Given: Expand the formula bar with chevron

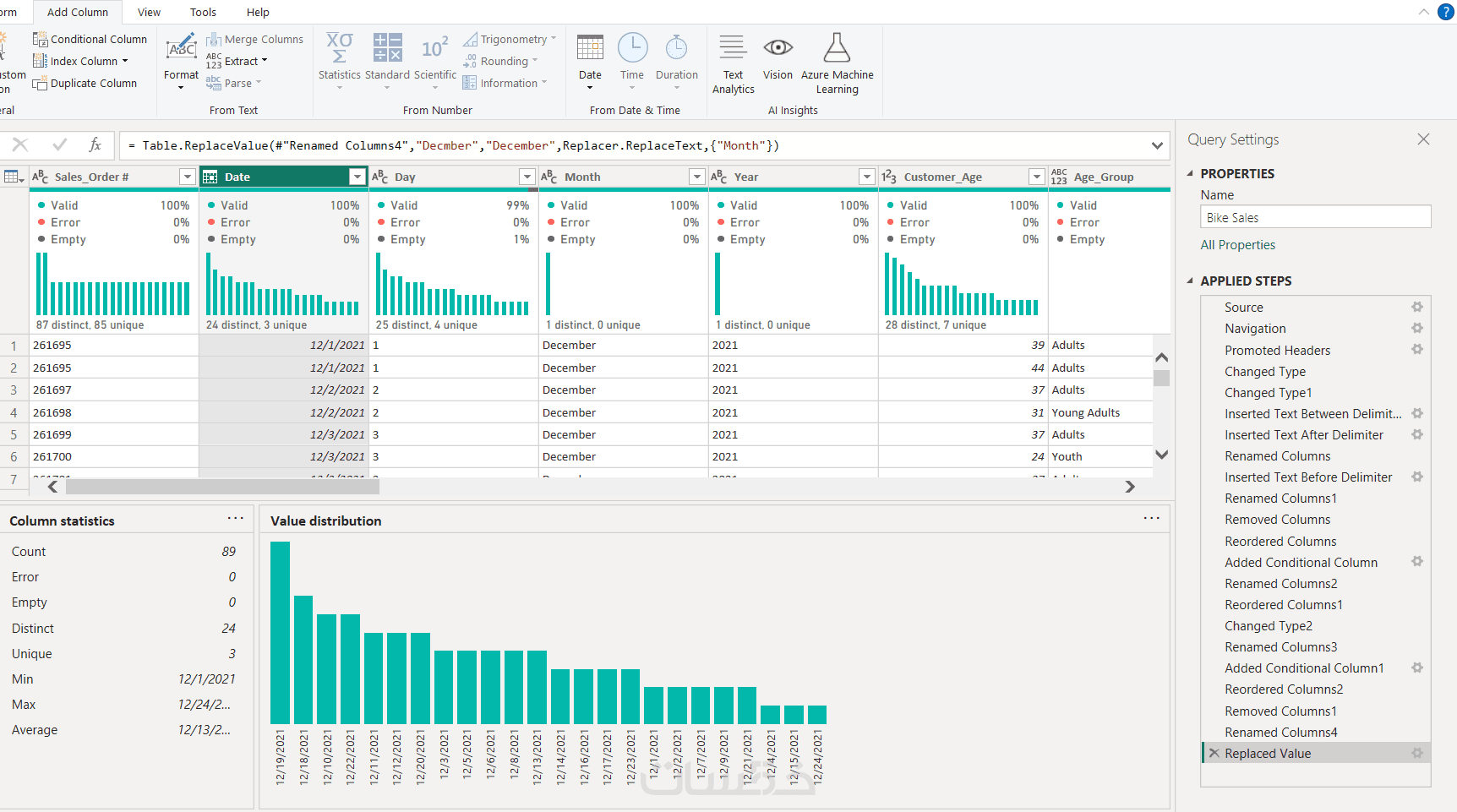Looking at the screenshot, I should (1157, 145).
